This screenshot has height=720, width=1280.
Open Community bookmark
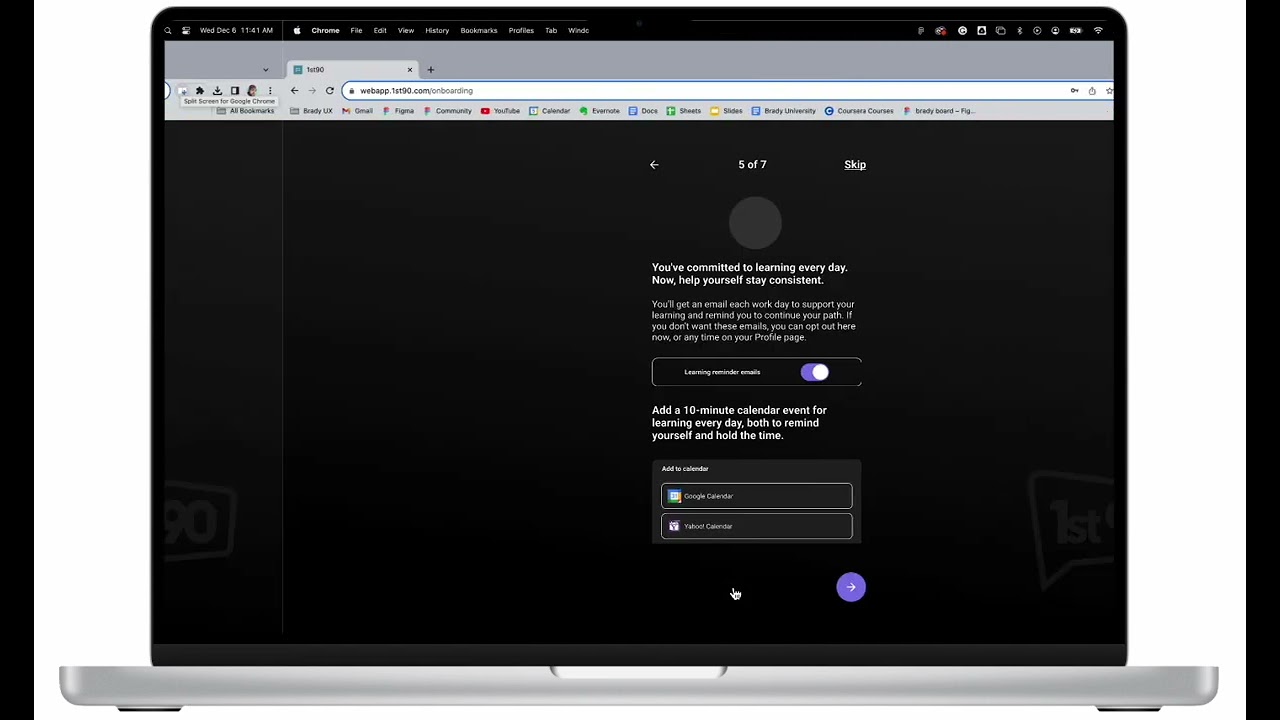click(x=447, y=111)
